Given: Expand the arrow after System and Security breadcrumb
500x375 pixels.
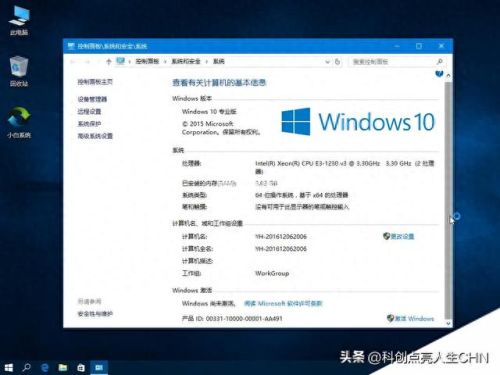Looking at the screenshot, I should pos(207,62).
